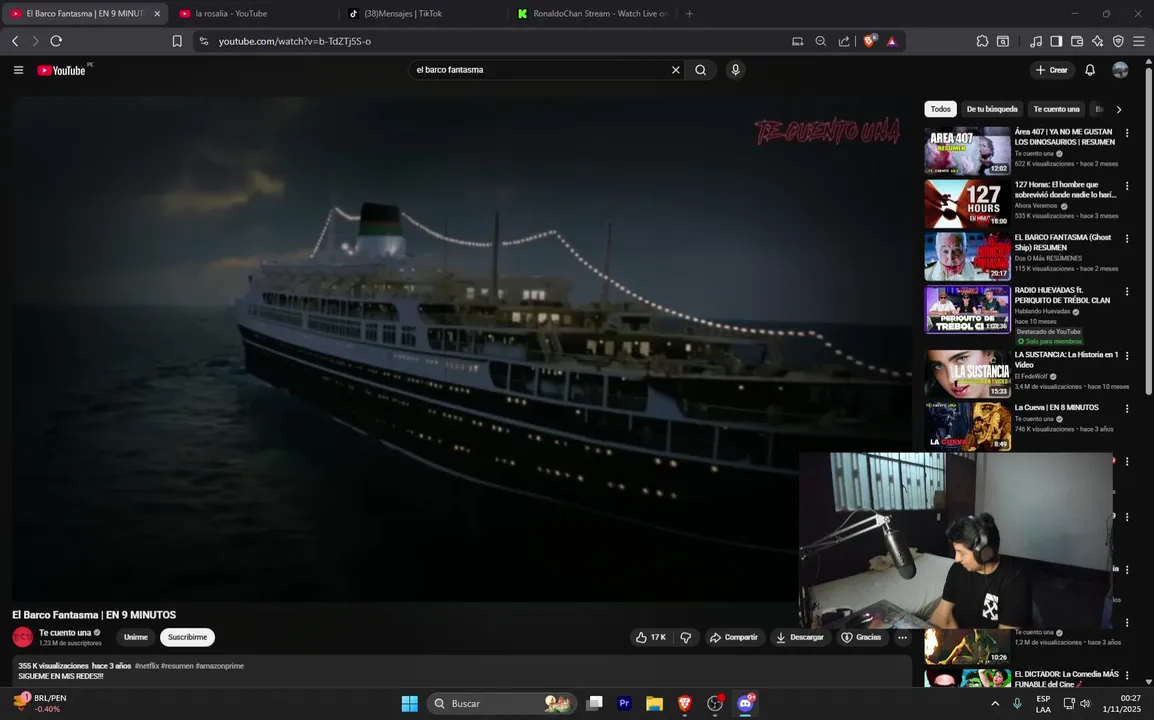Dislike the video
The width and height of the screenshot is (1154, 720).
coord(686,638)
